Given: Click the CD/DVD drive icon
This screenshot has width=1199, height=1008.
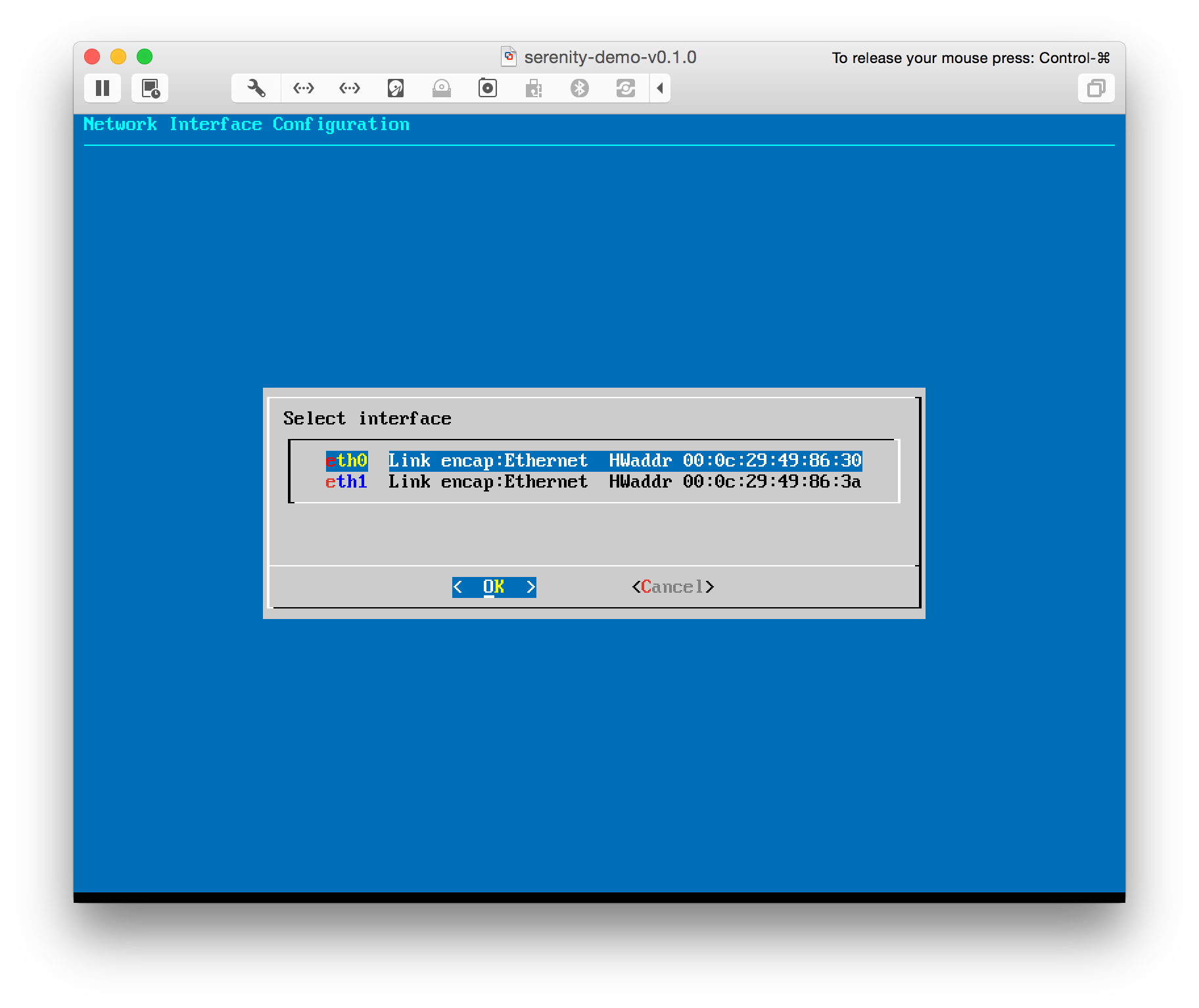Looking at the screenshot, I should click(x=442, y=88).
